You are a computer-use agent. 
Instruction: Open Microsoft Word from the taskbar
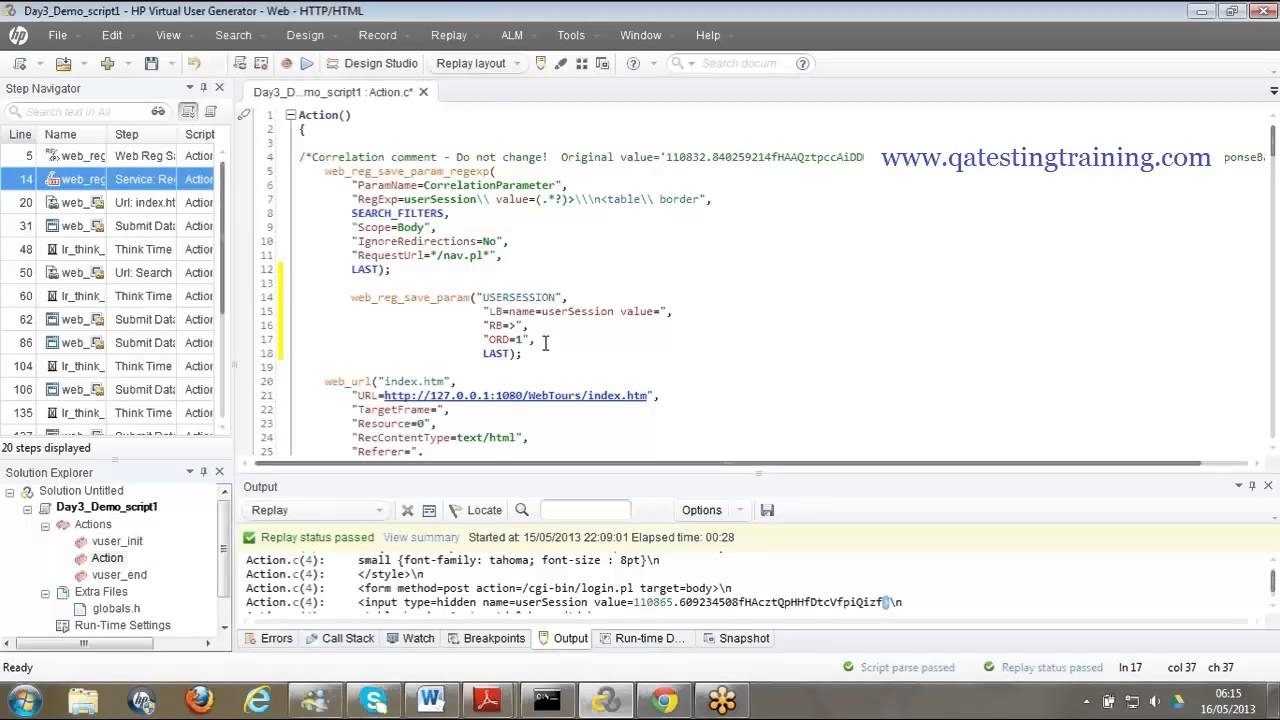click(x=431, y=699)
